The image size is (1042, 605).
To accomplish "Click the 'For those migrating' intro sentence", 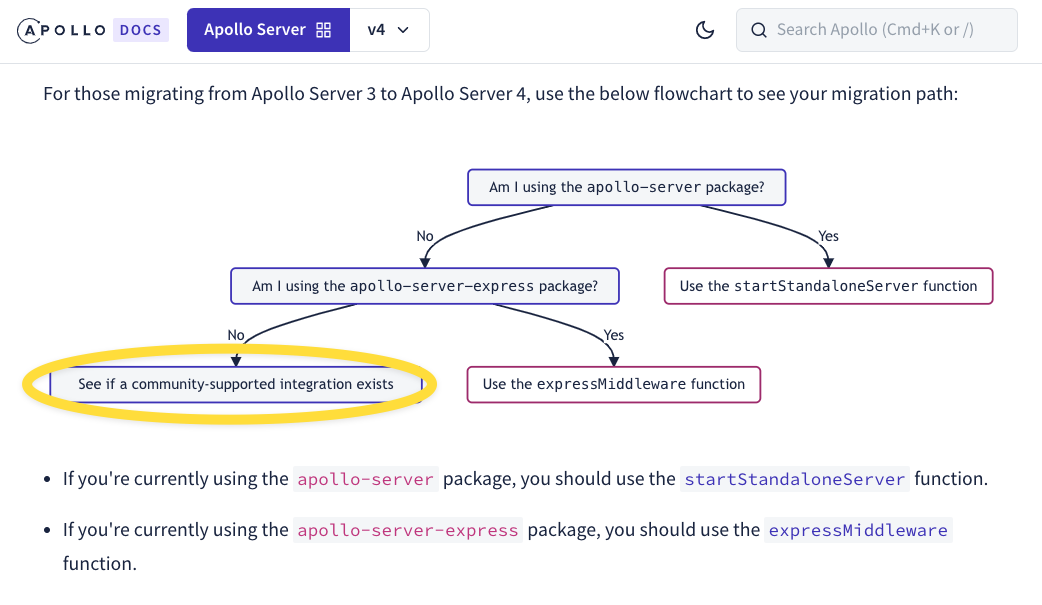I will (500, 94).
